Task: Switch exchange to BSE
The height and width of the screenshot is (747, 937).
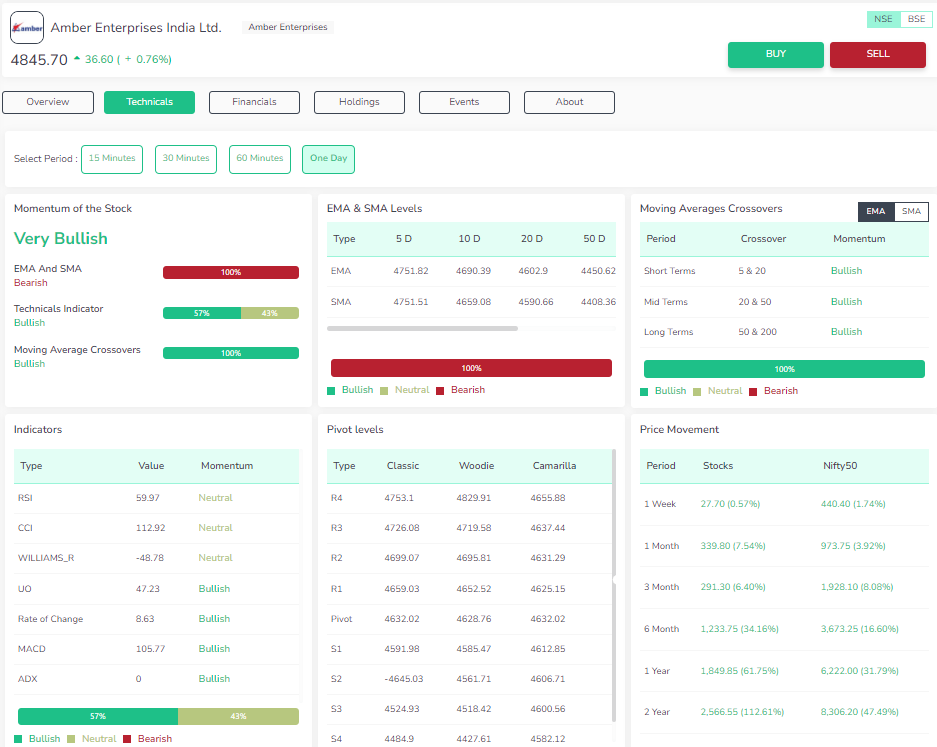Action: (x=916, y=19)
